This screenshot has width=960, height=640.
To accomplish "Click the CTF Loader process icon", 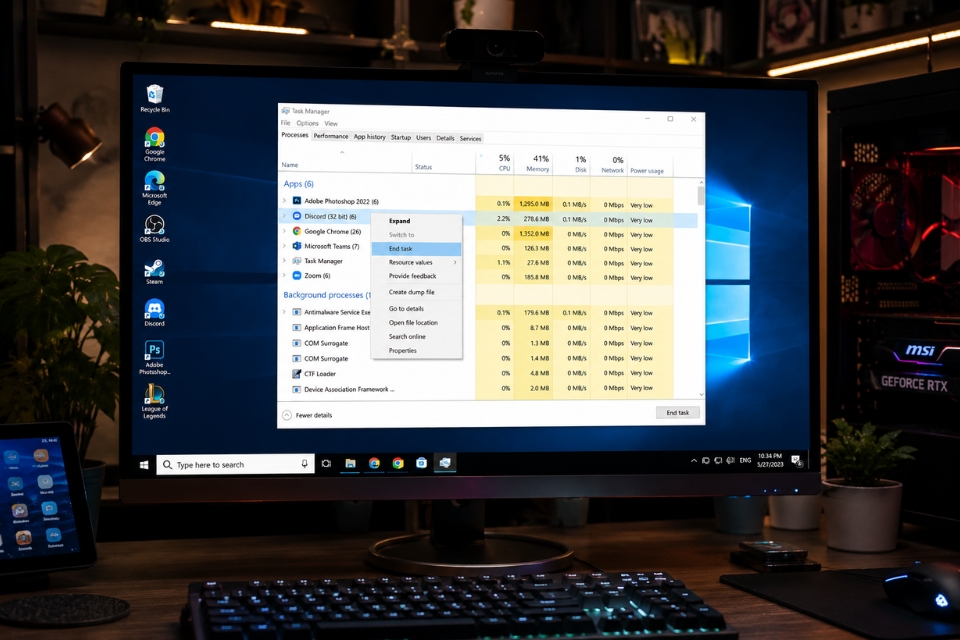I will tap(297, 374).
